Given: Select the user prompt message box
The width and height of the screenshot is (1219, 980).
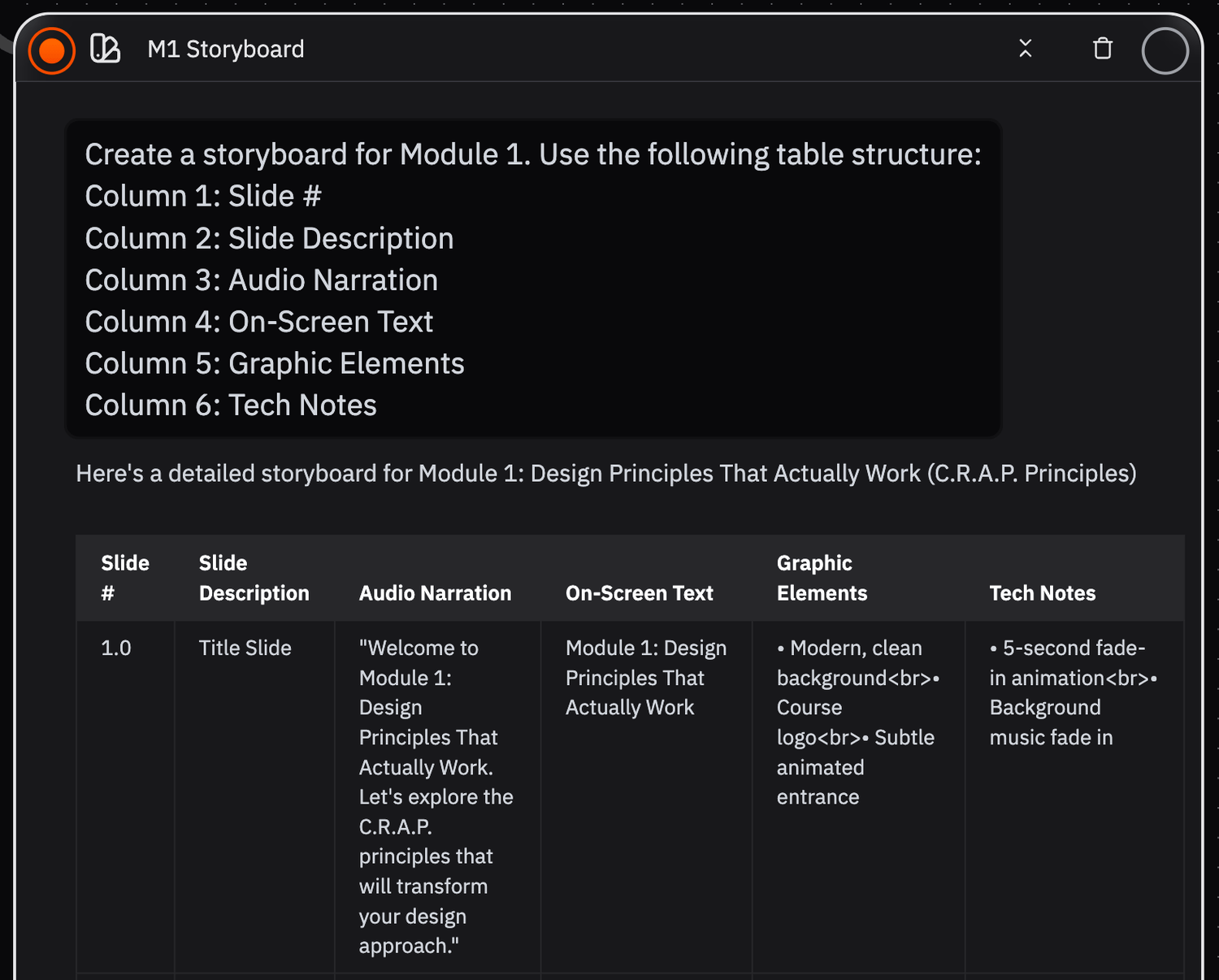Looking at the screenshot, I should pos(534,280).
